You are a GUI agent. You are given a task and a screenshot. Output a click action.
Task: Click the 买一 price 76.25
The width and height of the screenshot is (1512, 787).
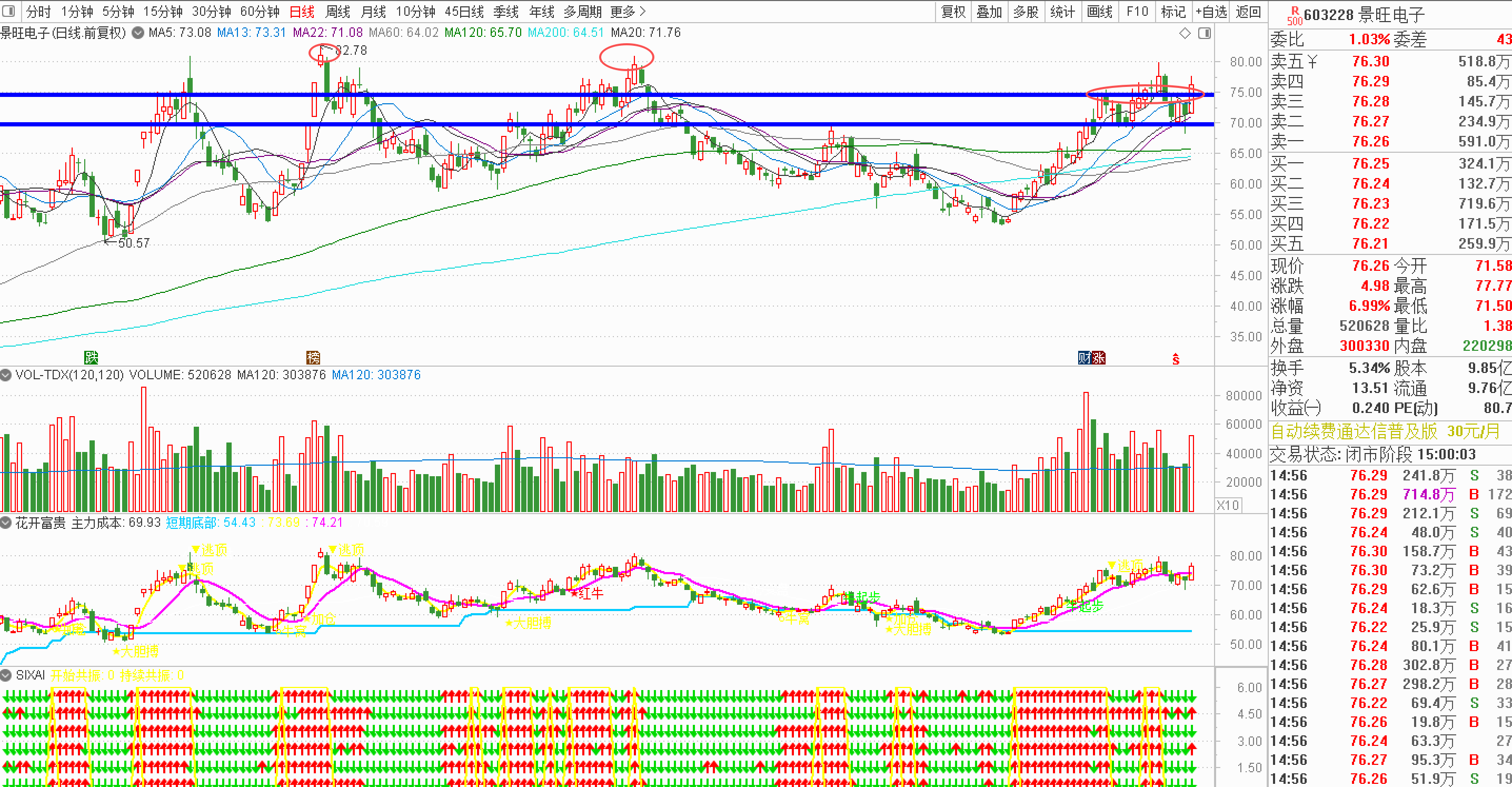click(1370, 164)
